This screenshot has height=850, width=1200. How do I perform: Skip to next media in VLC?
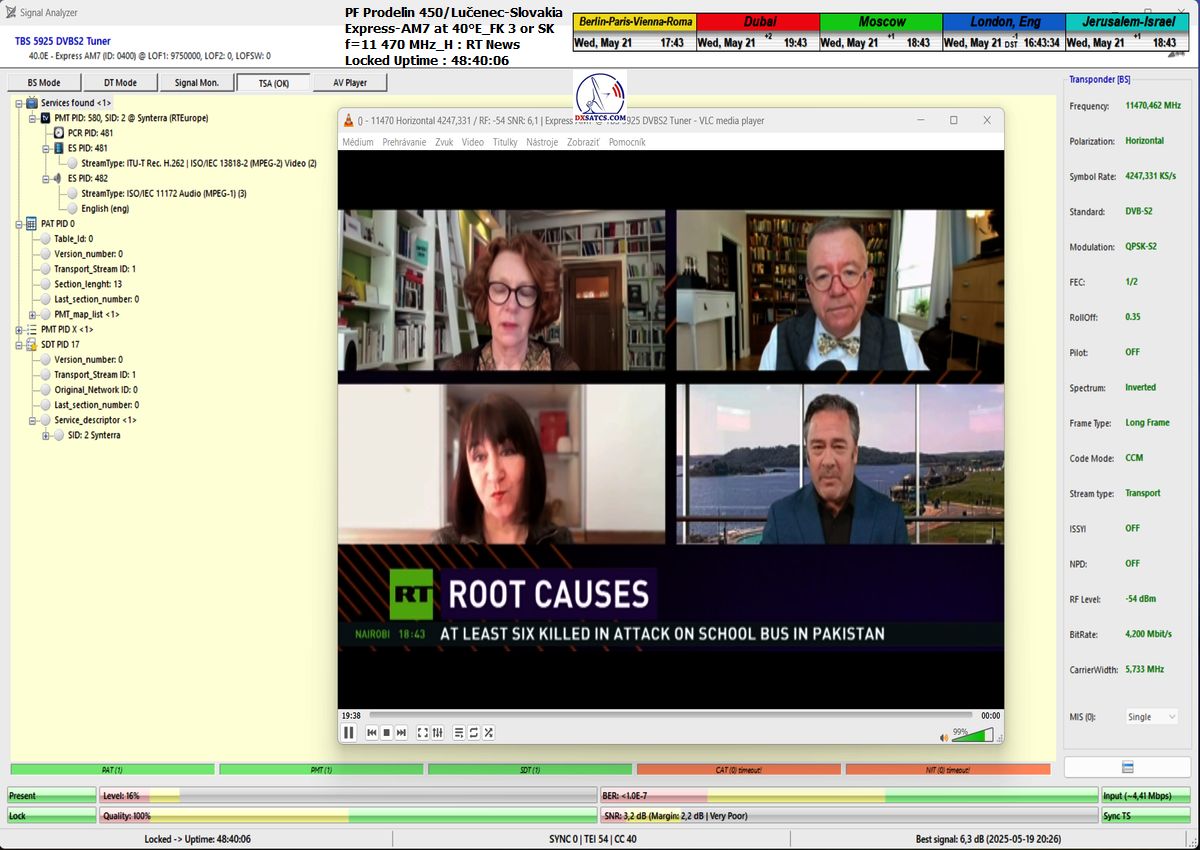[401, 733]
